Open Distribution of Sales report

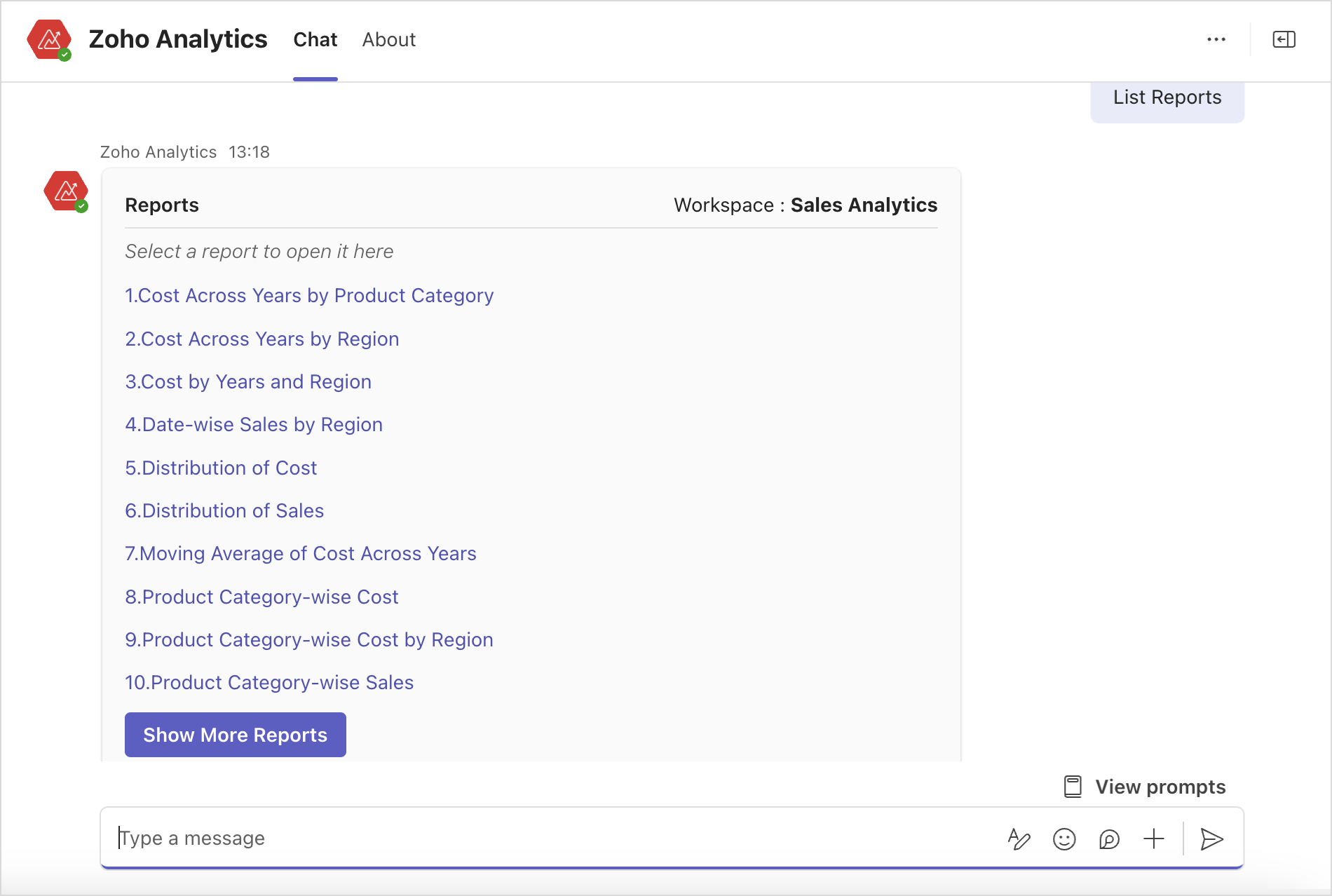[224, 511]
